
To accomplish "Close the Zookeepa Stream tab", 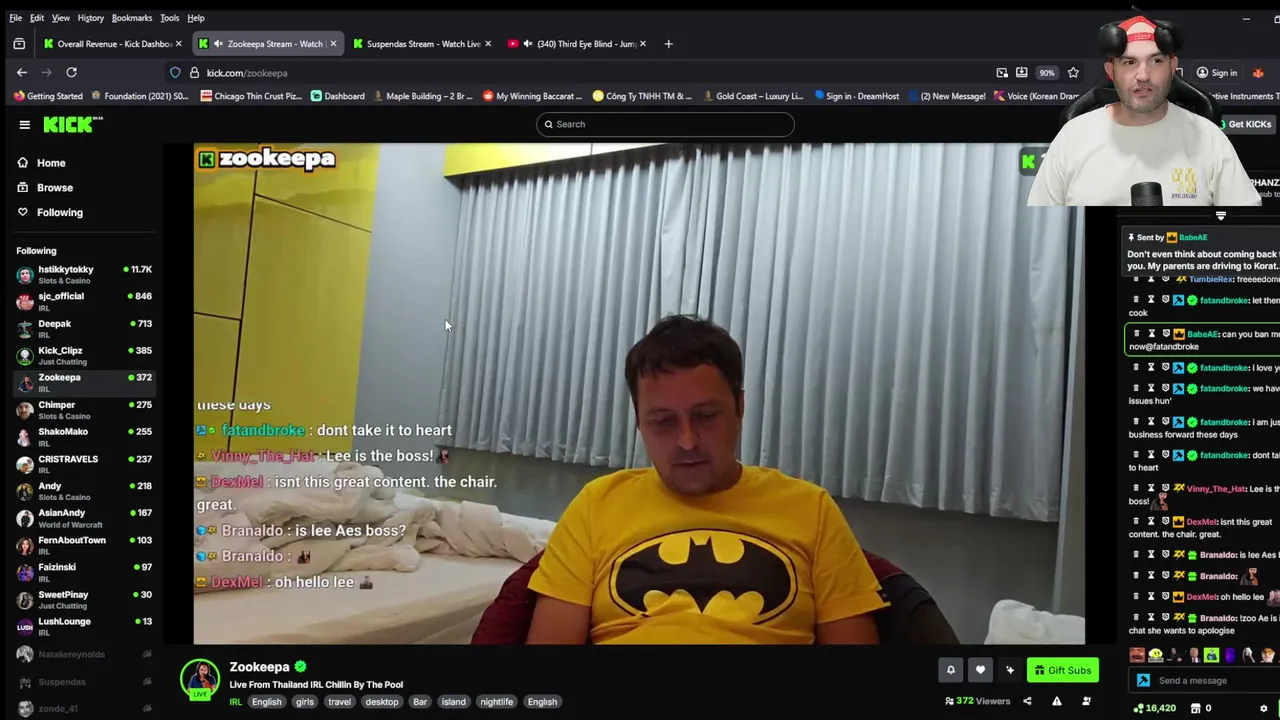I will click(333, 44).
